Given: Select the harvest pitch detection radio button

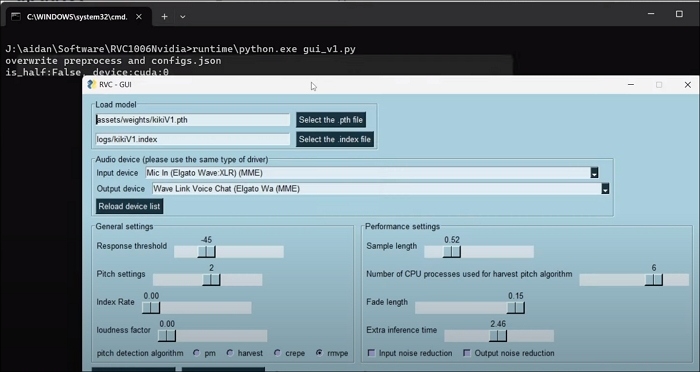Looking at the screenshot, I should [230, 353].
